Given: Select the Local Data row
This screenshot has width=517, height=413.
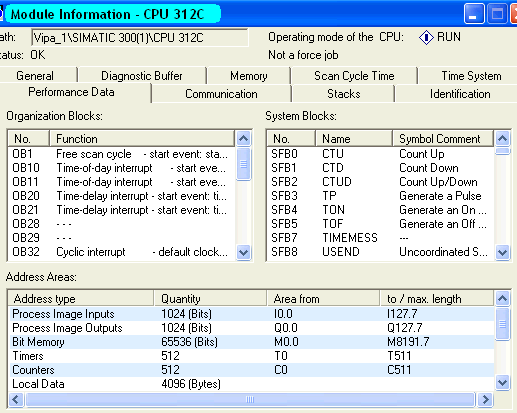Looking at the screenshot, I should pyautogui.click(x=251, y=384).
